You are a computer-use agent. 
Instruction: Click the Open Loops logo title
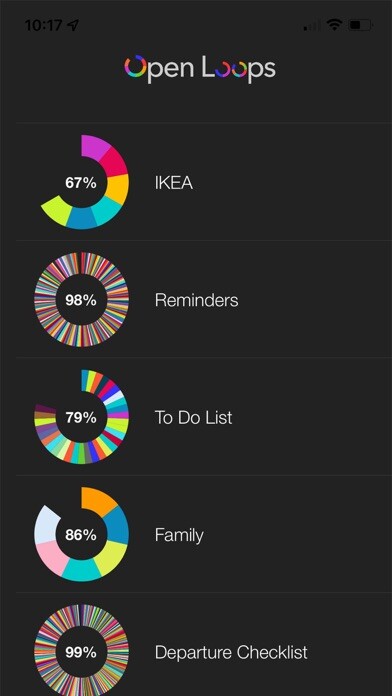[200, 69]
